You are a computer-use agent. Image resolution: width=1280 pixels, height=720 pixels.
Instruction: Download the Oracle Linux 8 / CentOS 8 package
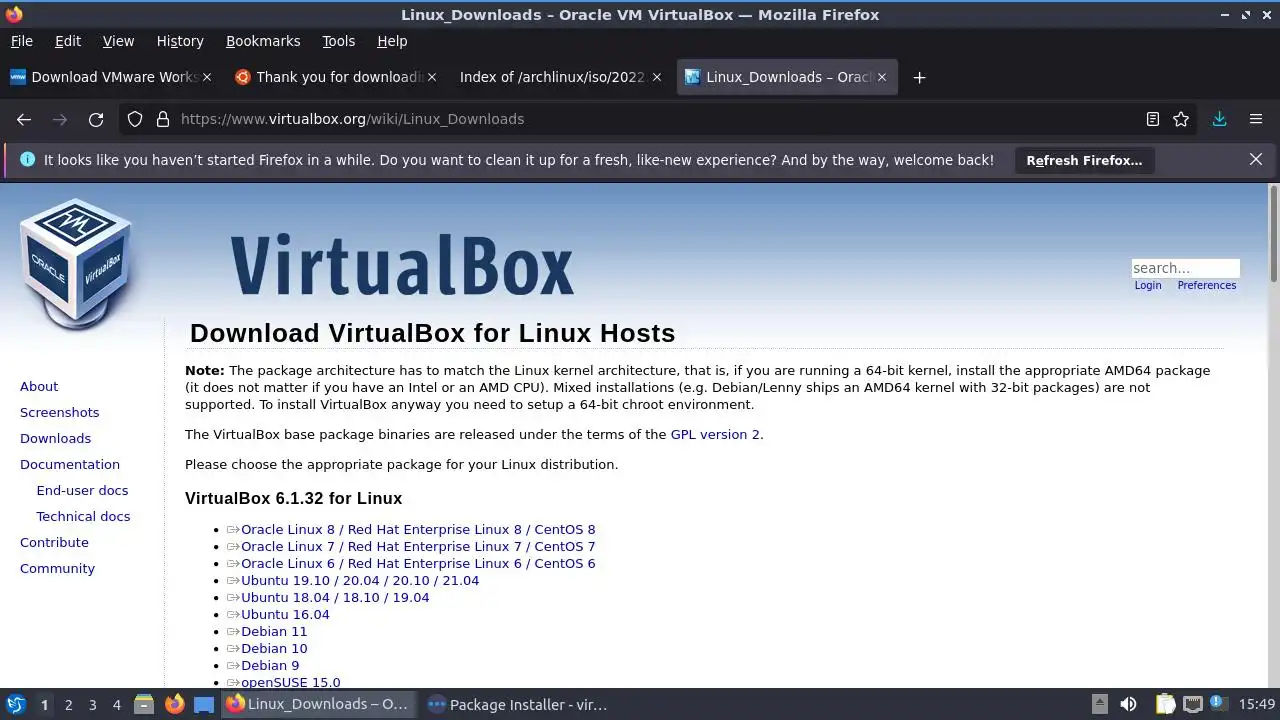click(x=418, y=529)
